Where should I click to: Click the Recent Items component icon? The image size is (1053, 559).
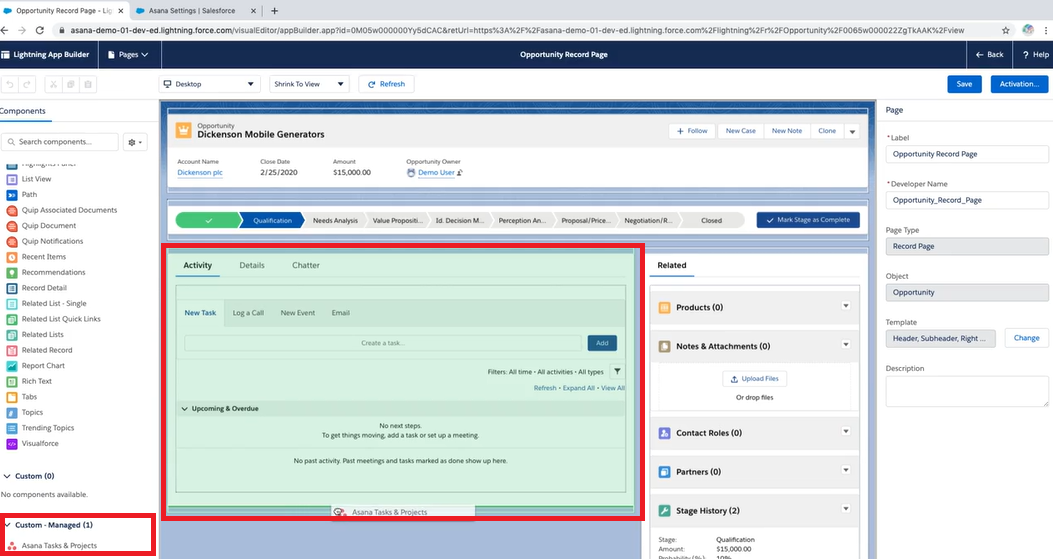[x=11, y=257]
